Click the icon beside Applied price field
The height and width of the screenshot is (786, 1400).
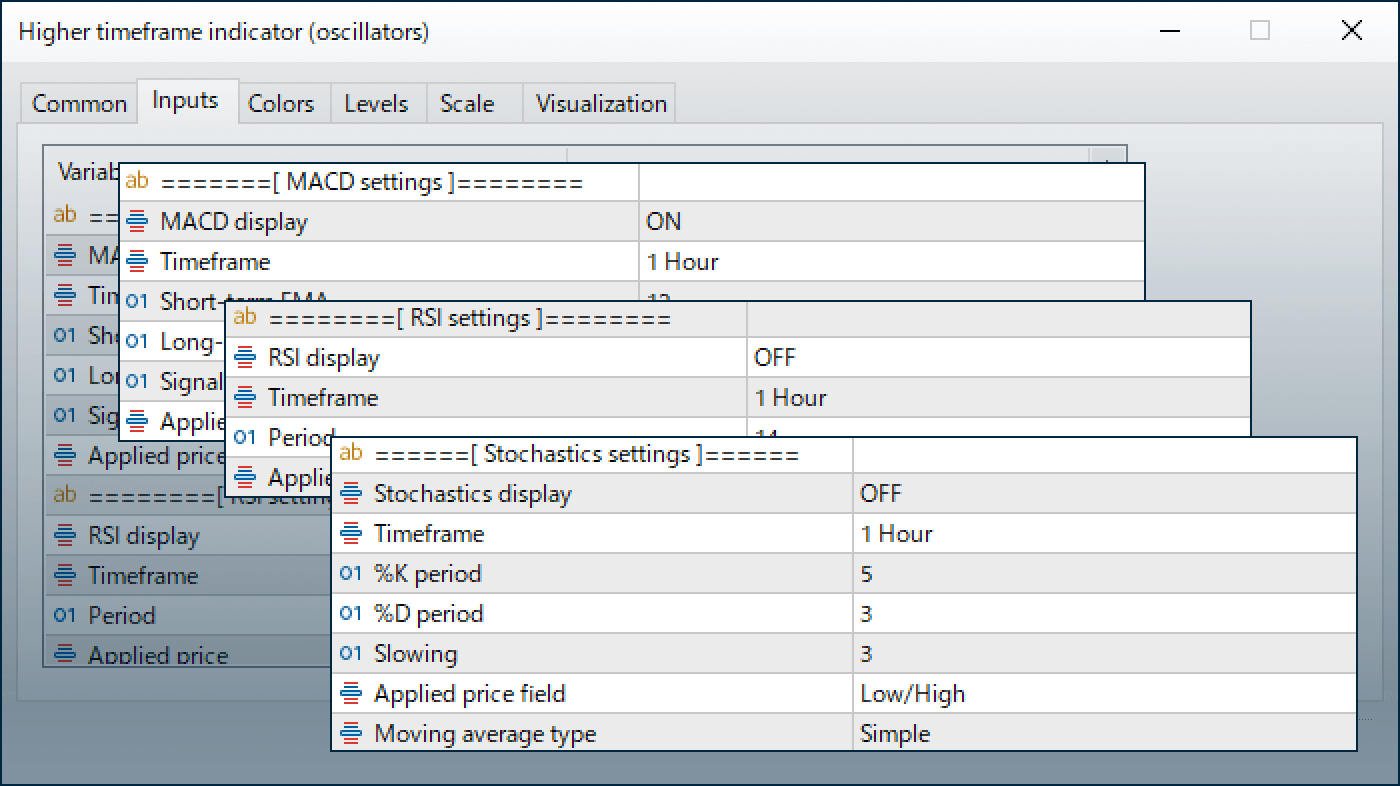tap(351, 694)
